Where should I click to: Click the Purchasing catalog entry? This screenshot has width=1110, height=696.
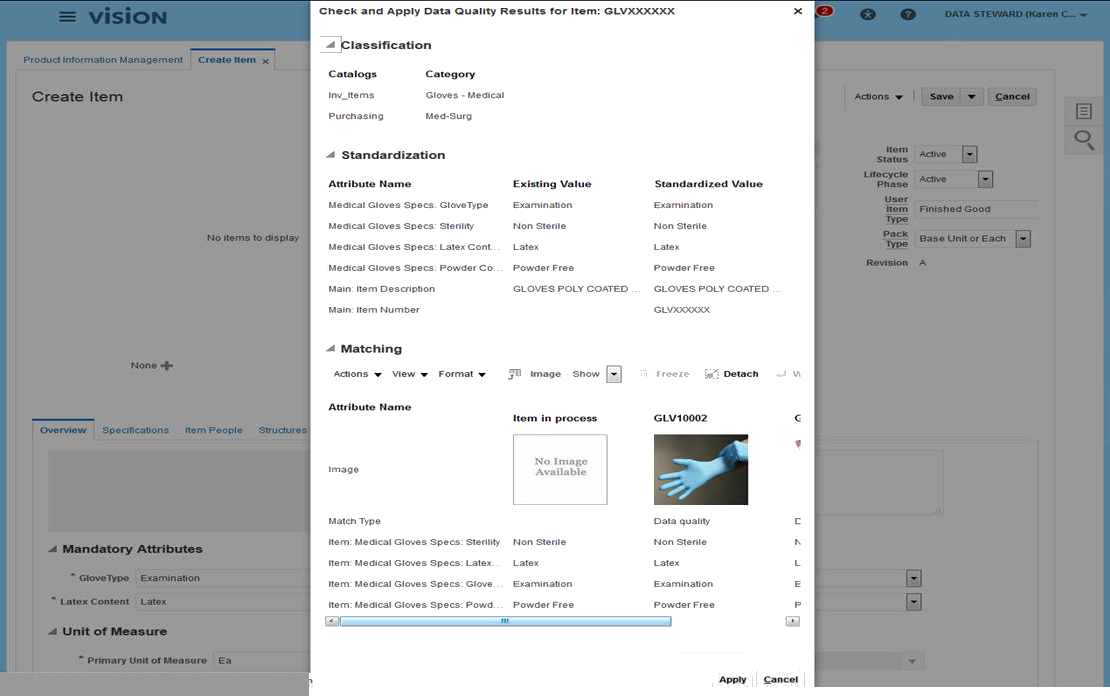click(x=355, y=116)
